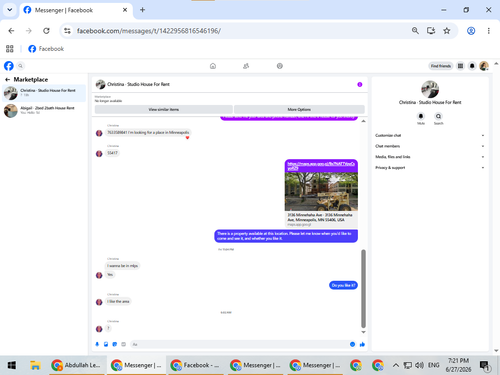Click the address bar URL
The height and width of the screenshot is (375, 500).
coord(149,31)
